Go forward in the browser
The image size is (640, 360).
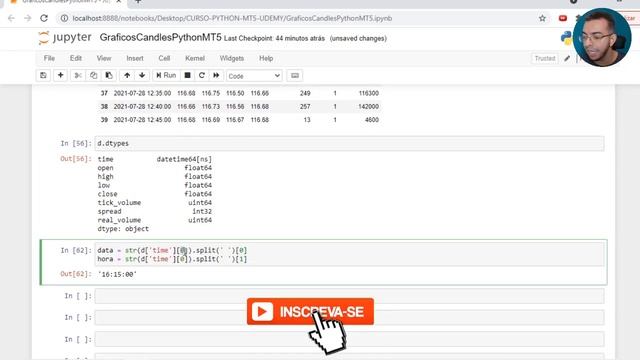[x=27, y=18]
